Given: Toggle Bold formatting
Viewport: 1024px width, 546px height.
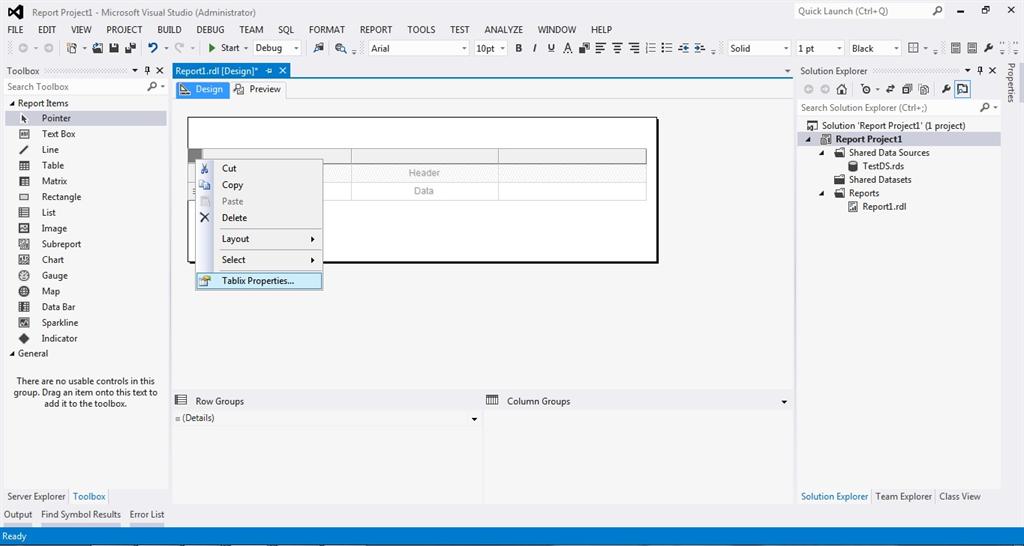Looking at the screenshot, I should coord(519,48).
